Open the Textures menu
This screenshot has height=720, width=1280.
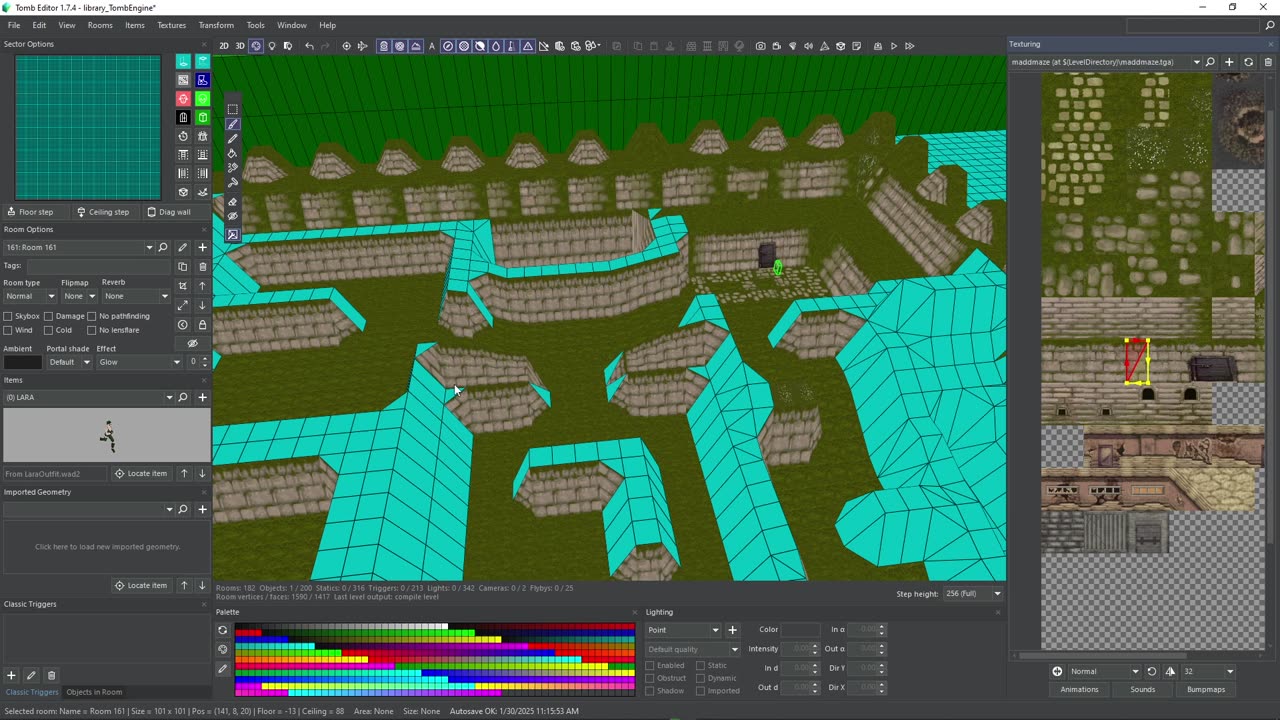(171, 25)
